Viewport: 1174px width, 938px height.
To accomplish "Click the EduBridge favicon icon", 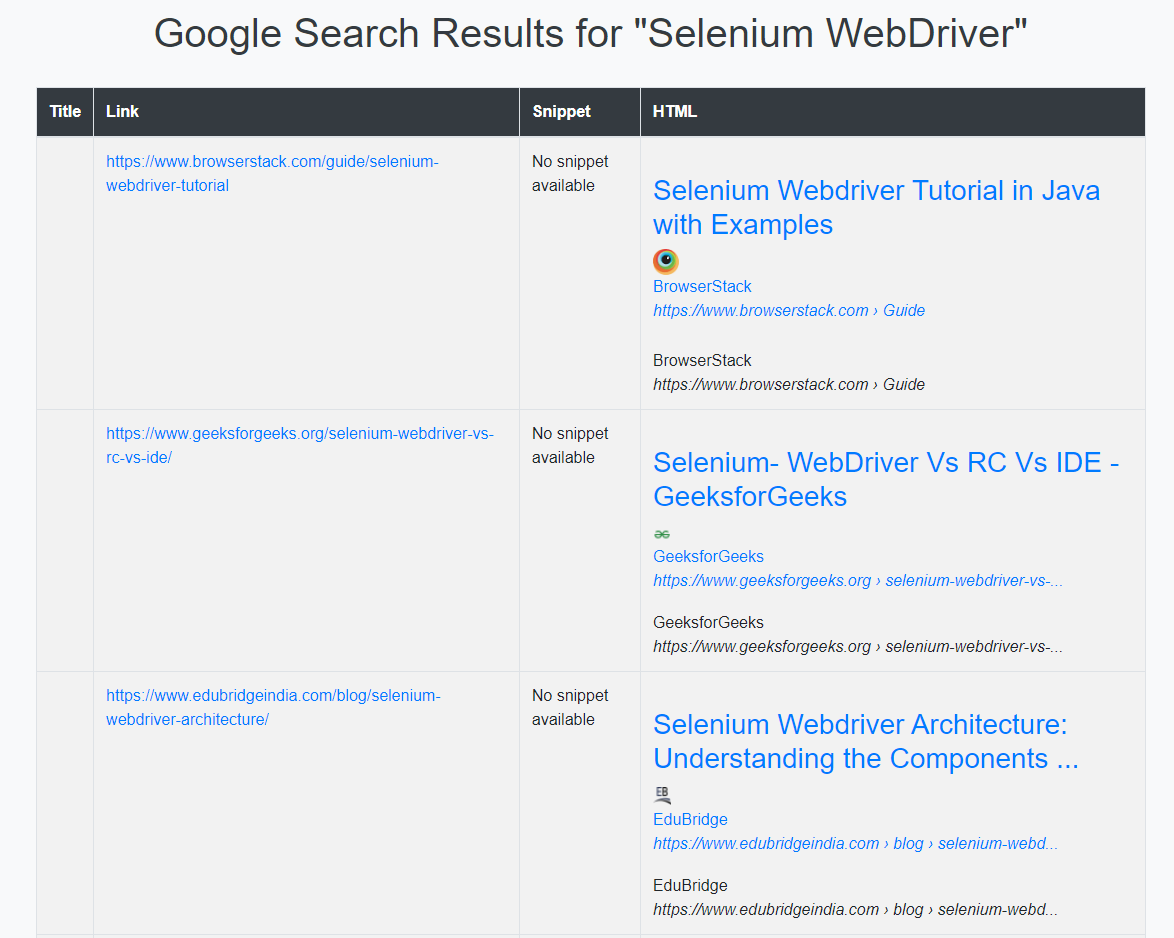I will [x=662, y=795].
